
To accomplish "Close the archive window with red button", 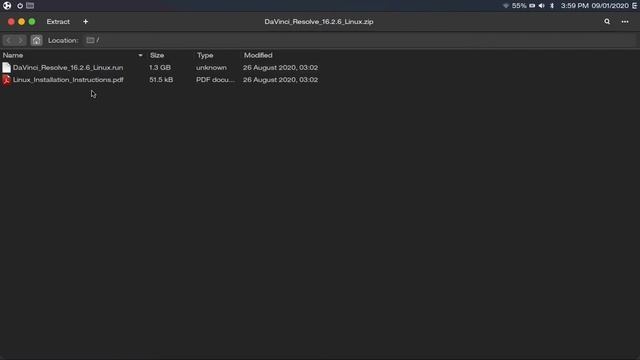I will click(11, 22).
